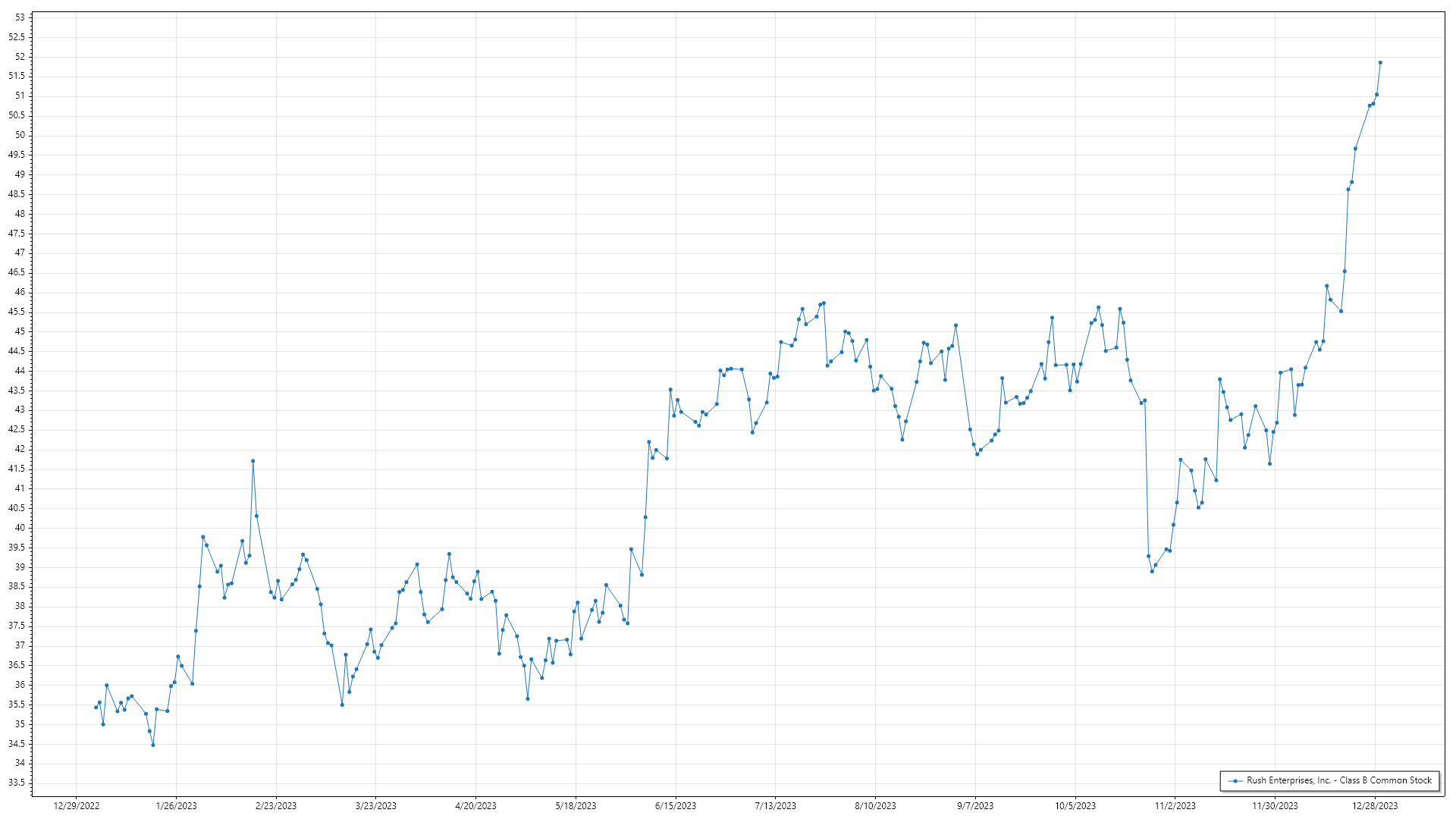This screenshot has height=819, width=1456.
Task: Click the Rush Enterprises legend label
Action: (x=1338, y=780)
